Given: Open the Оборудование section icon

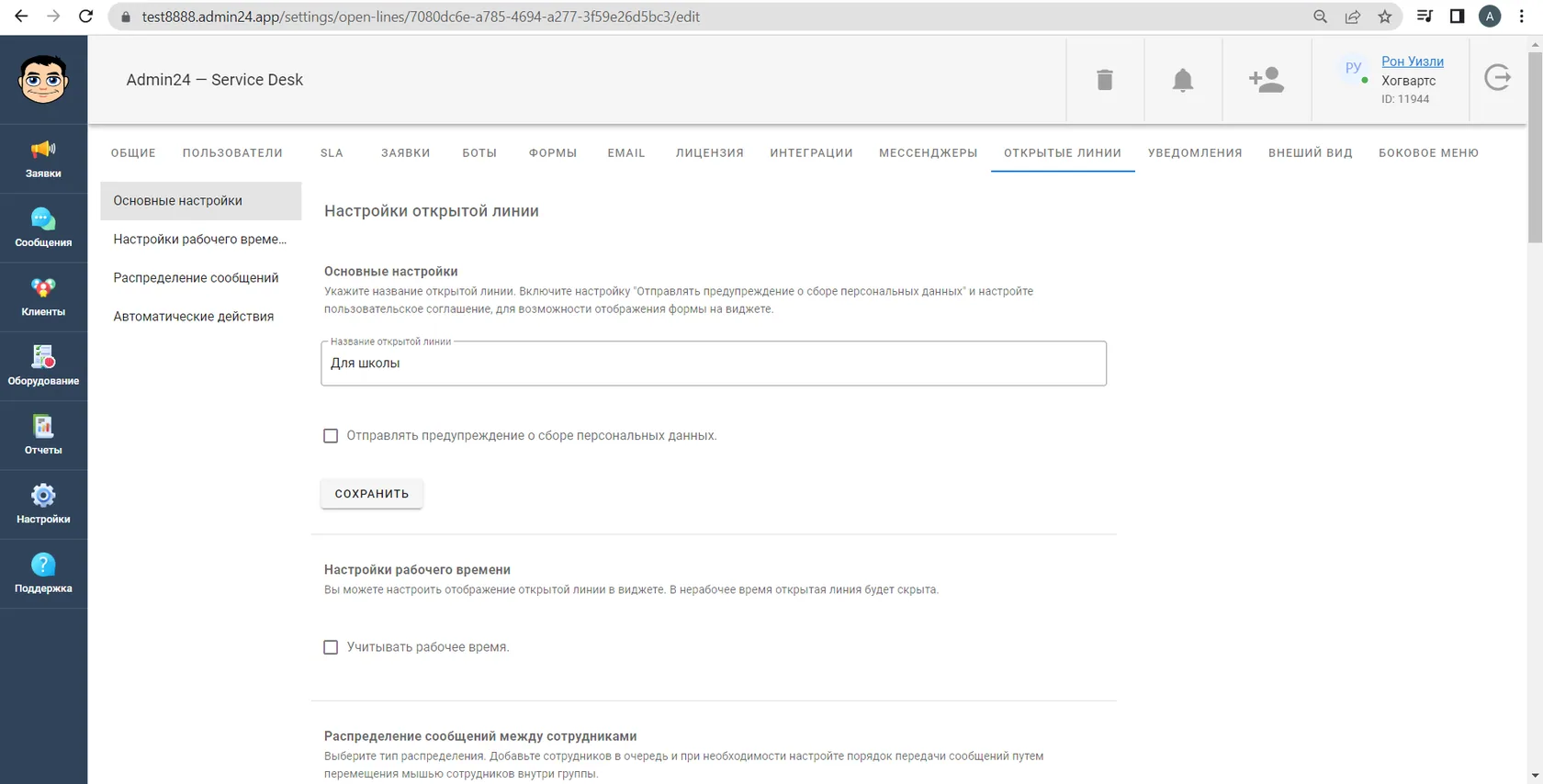Looking at the screenshot, I should (x=43, y=366).
